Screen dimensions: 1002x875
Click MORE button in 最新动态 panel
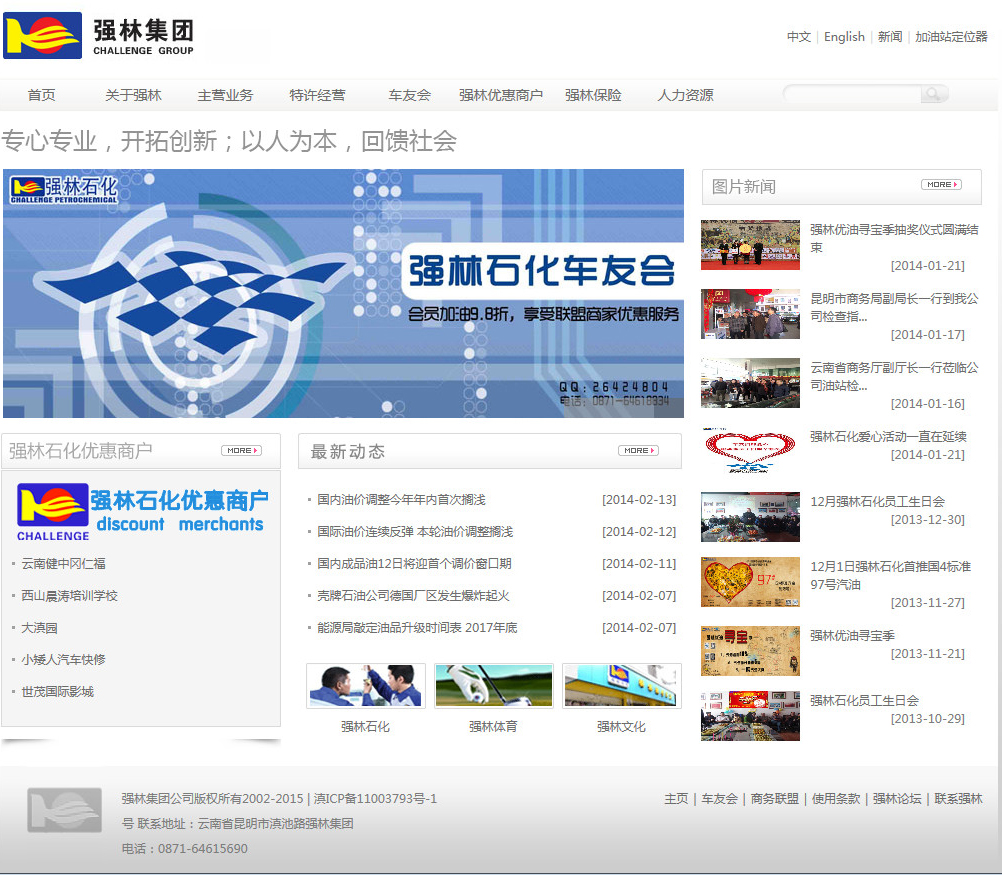coord(637,451)
